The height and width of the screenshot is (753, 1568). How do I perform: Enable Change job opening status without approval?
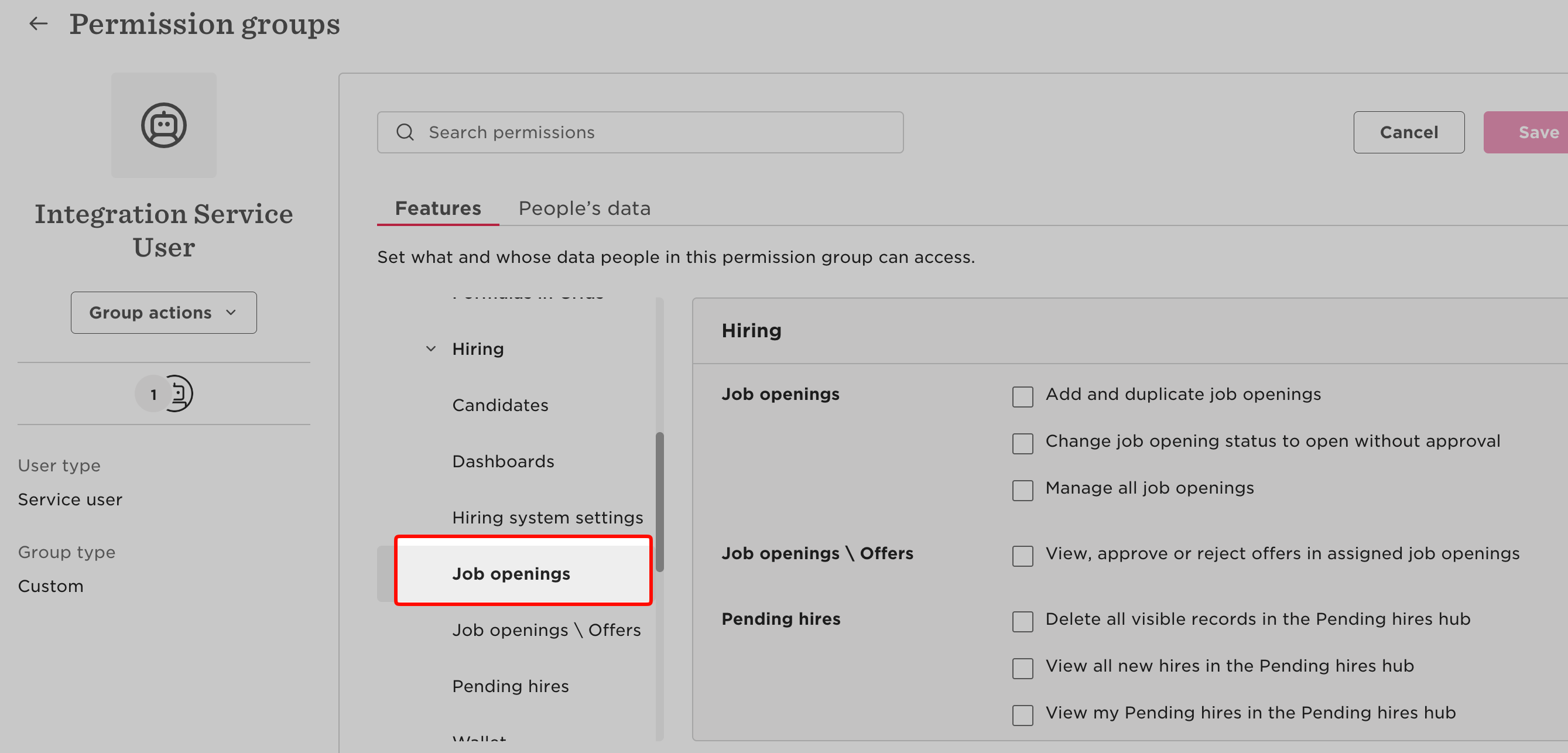(1023, 444)
